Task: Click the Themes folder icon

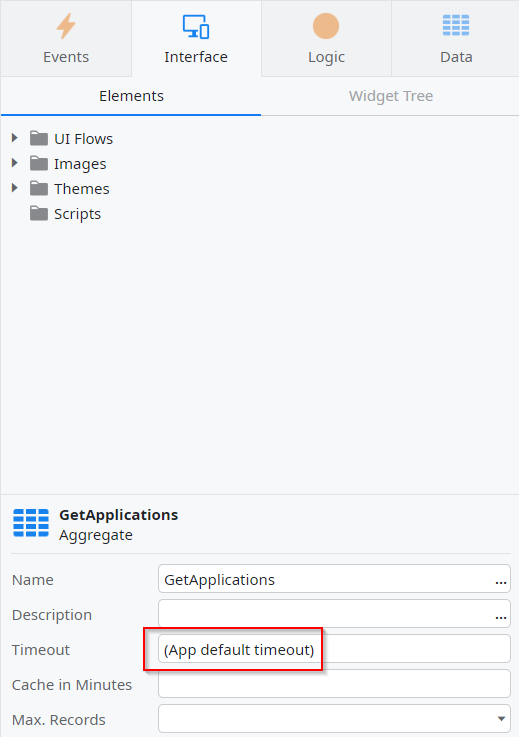Action: click(x=39, y=188)
